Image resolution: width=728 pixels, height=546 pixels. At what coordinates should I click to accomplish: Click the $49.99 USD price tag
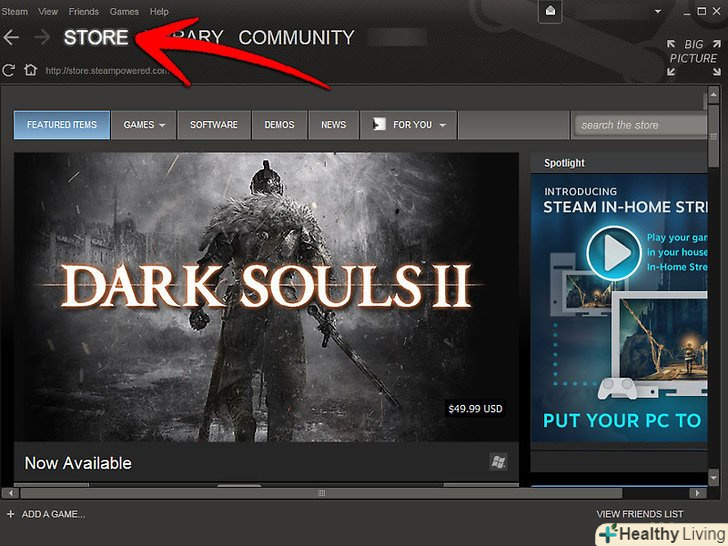click(475, 409)
